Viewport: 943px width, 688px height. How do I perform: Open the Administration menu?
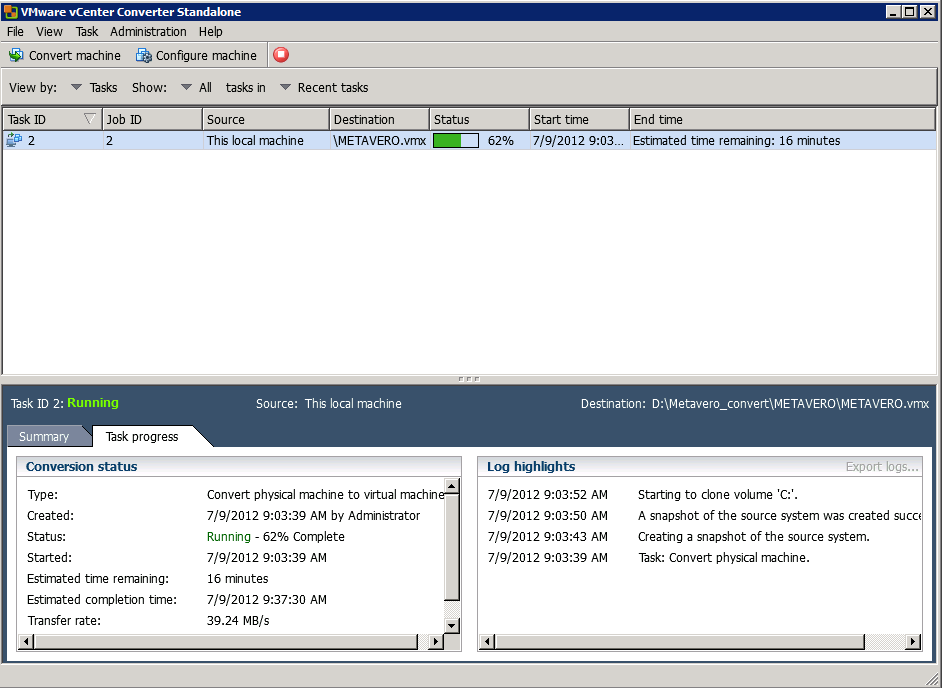[148, 31]
